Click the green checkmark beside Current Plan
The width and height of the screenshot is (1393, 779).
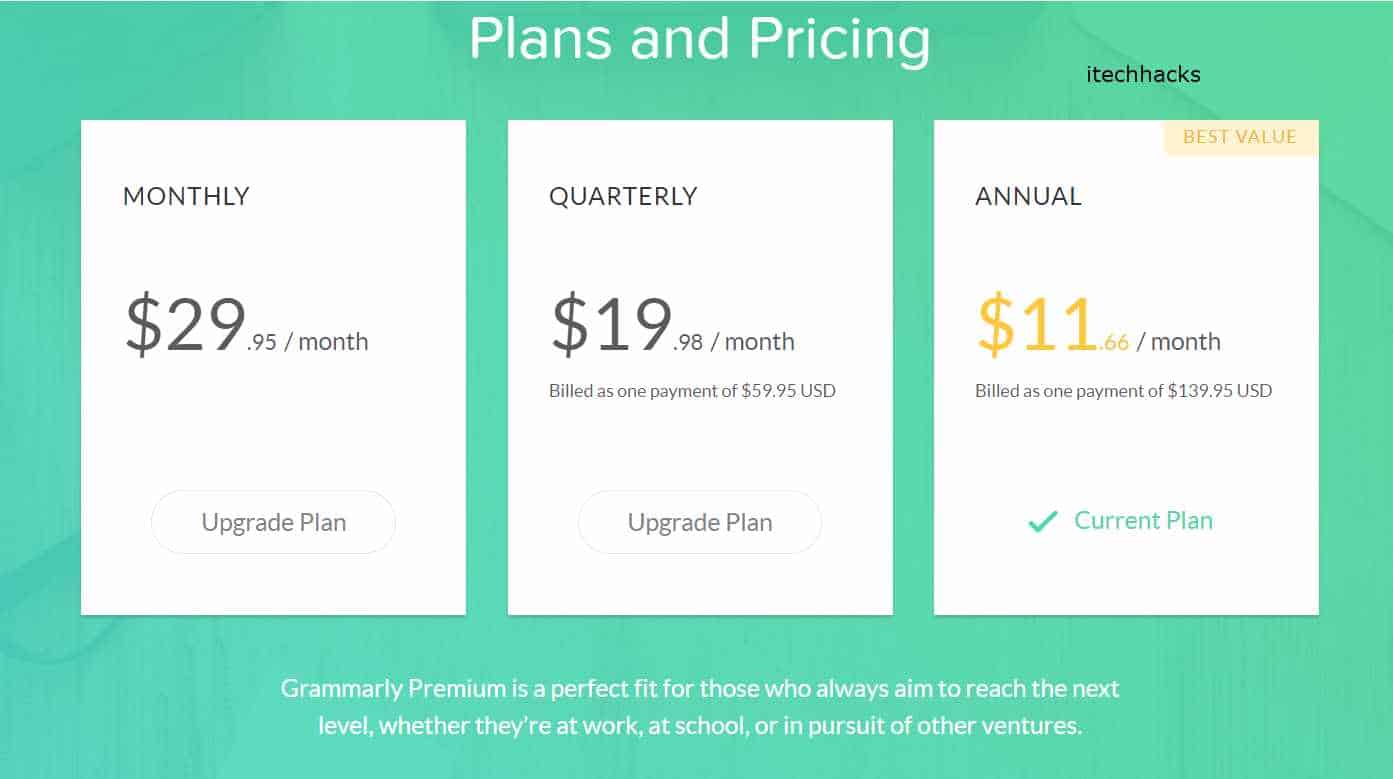point(1042,521)
